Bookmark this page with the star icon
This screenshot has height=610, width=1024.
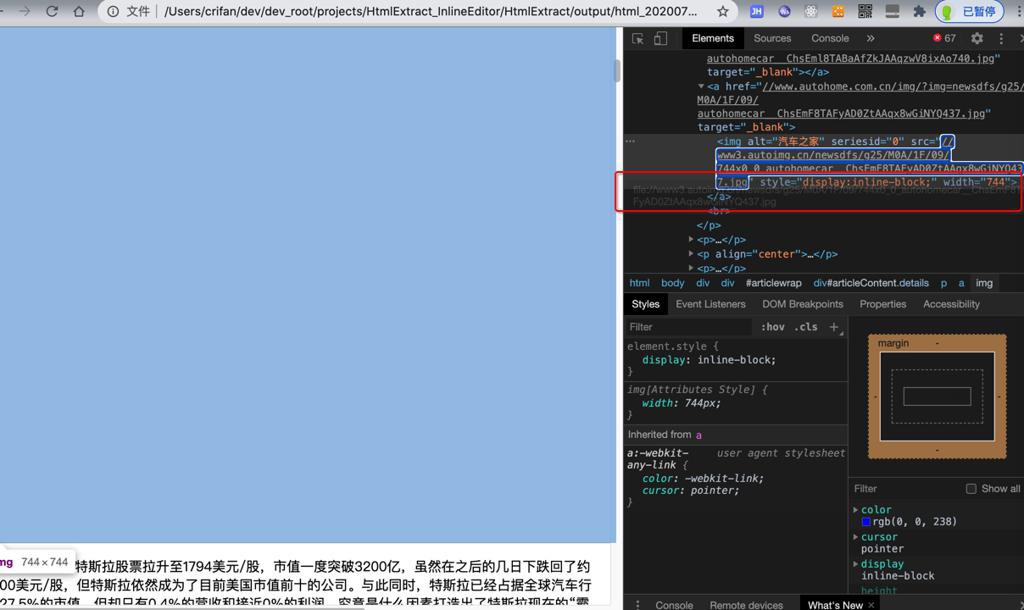(x=722, y=11)
